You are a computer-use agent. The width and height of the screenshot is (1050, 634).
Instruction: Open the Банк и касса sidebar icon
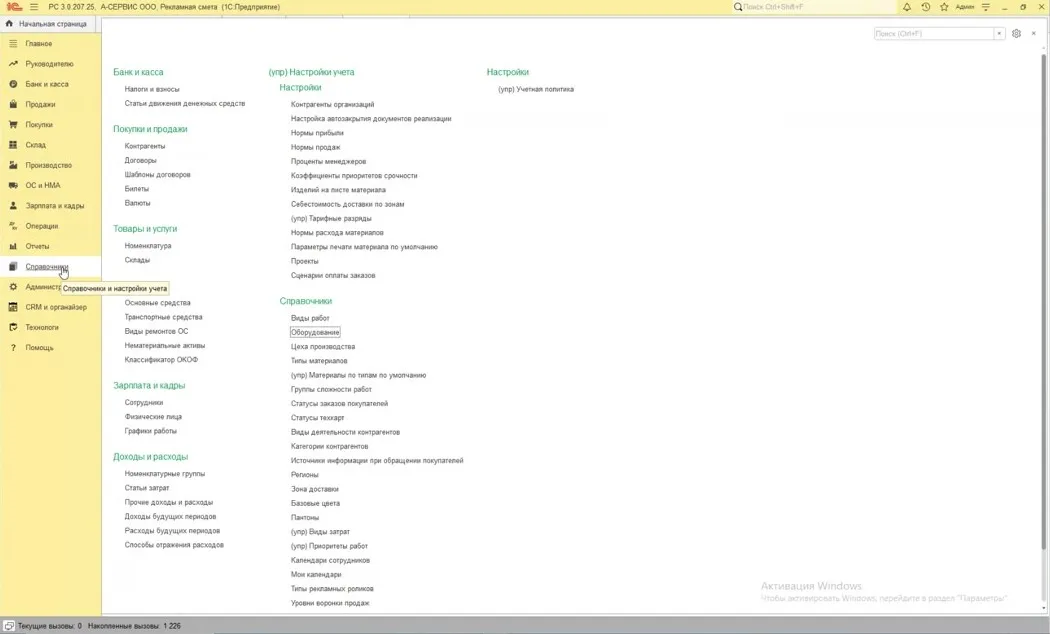pos(13,84)
